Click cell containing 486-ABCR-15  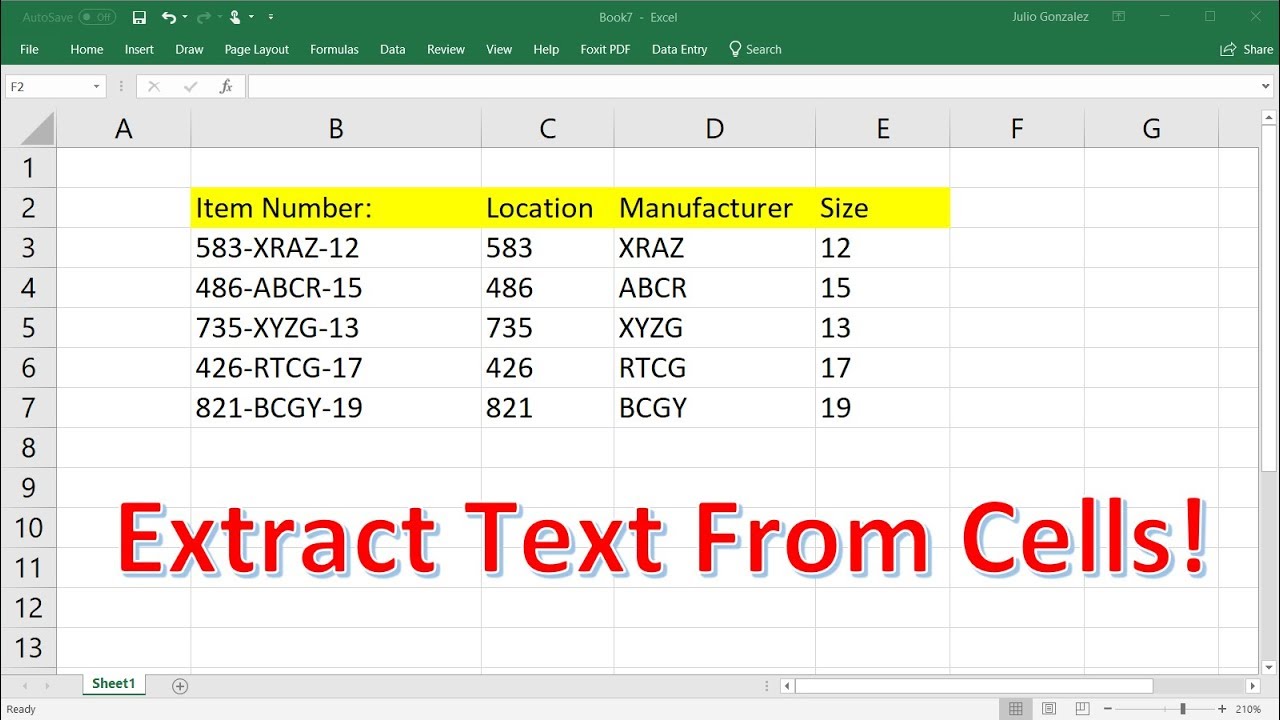click(336, 288)
